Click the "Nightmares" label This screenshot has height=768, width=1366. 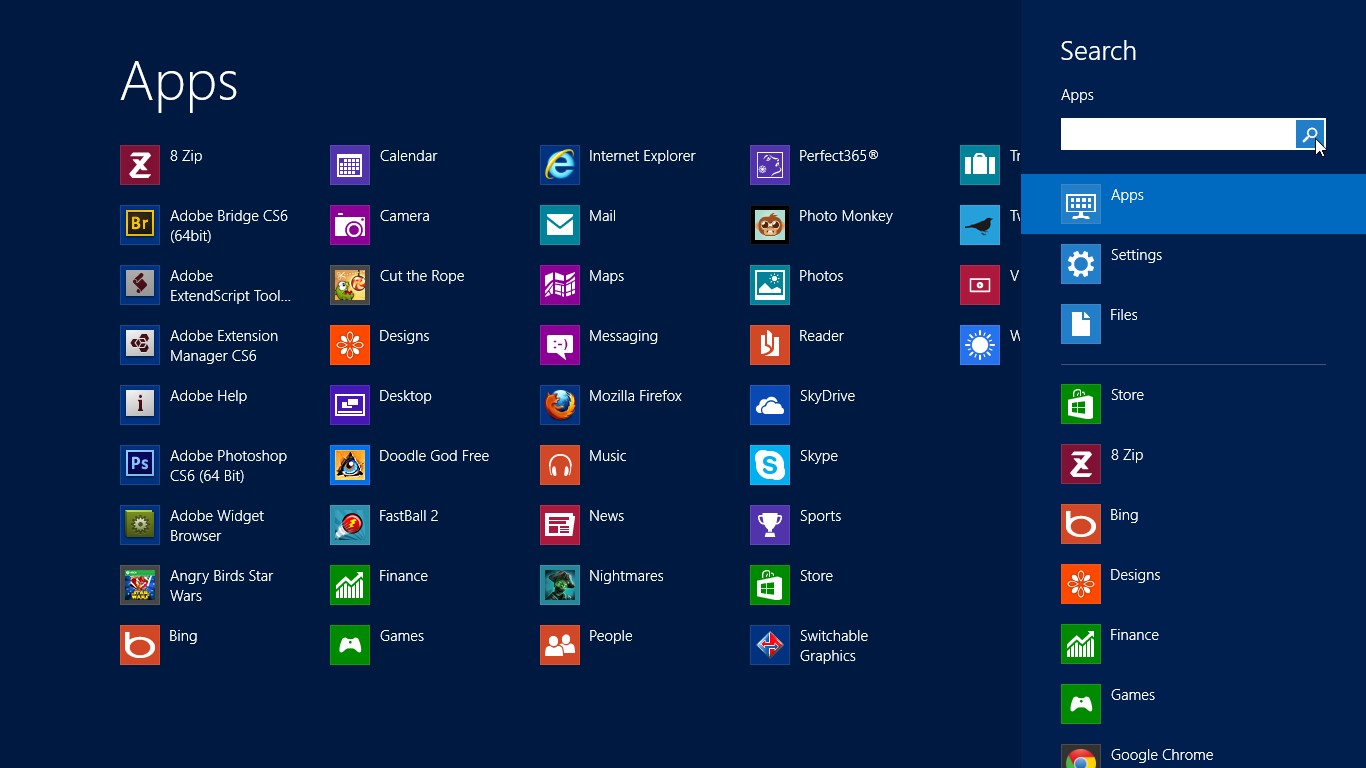[626, 576]
